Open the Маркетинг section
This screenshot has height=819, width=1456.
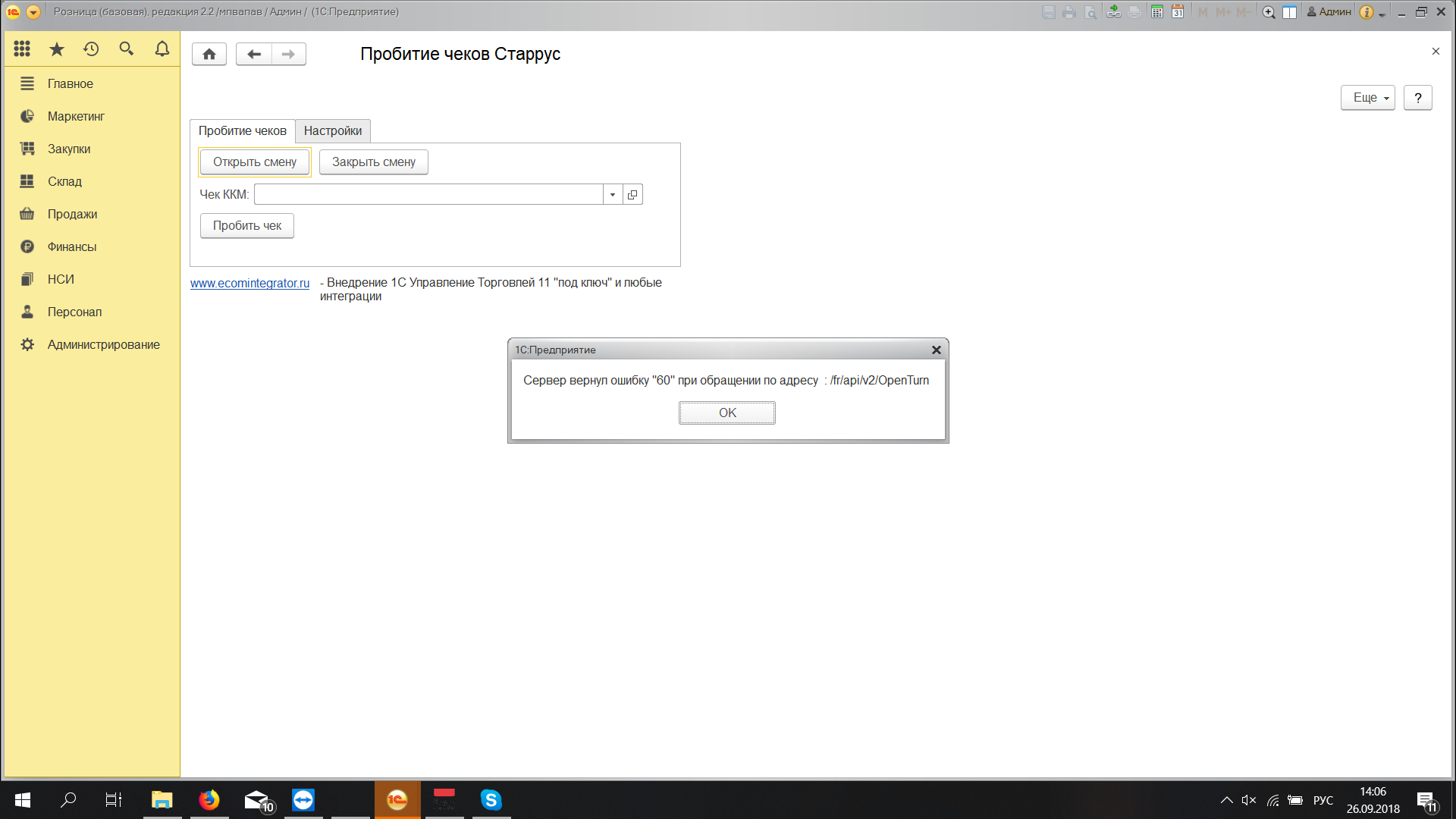(x=91, y=117)
